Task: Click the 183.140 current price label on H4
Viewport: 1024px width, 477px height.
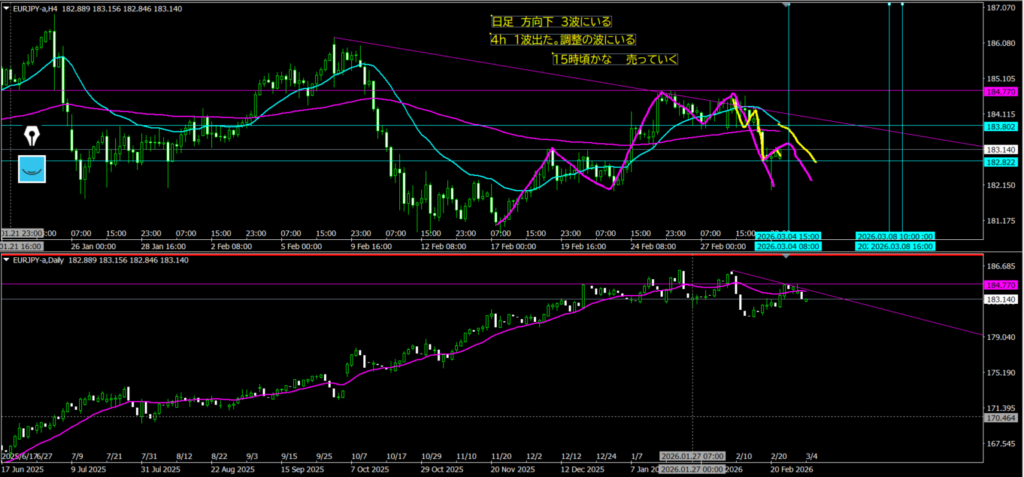Action: coord(1001,150)
